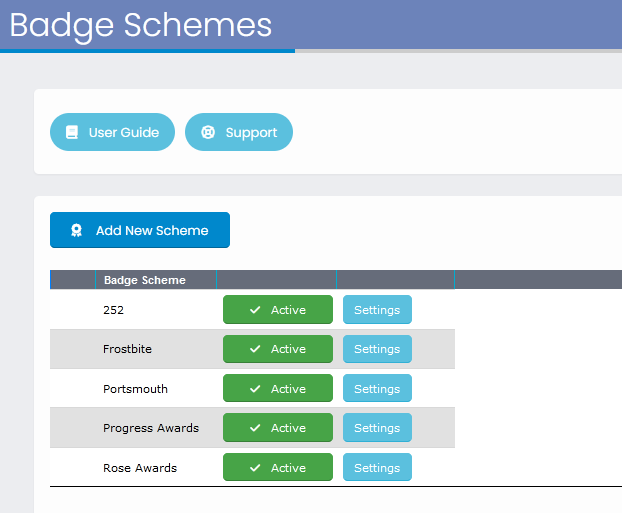
Task: Toggle Active status for Rose Awards
Action: click(278, 467)
